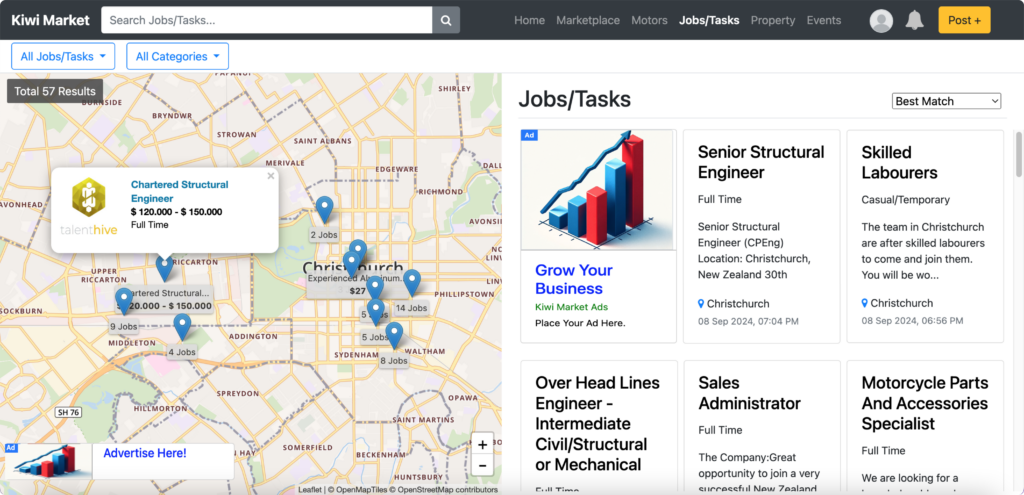
Task: Click the Ad badge on Grow Your Business
Action: [529, 135]
